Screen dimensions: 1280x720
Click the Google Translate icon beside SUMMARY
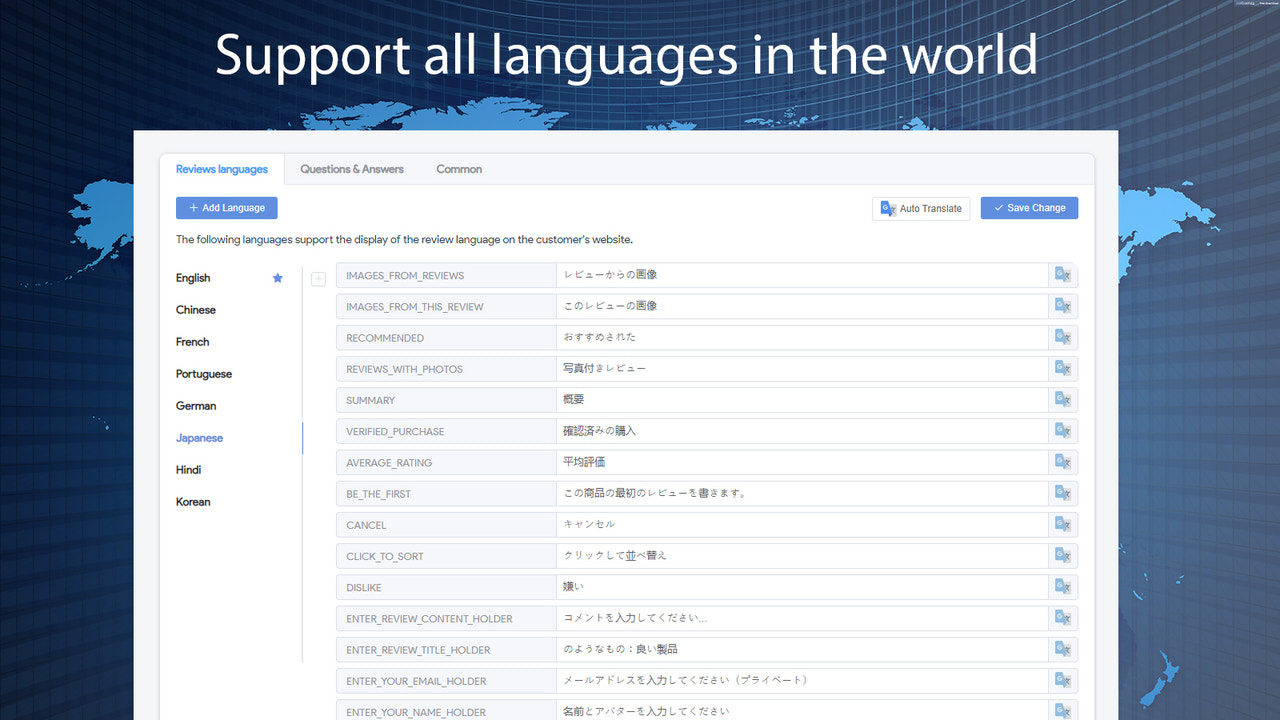click(1062, 399)
